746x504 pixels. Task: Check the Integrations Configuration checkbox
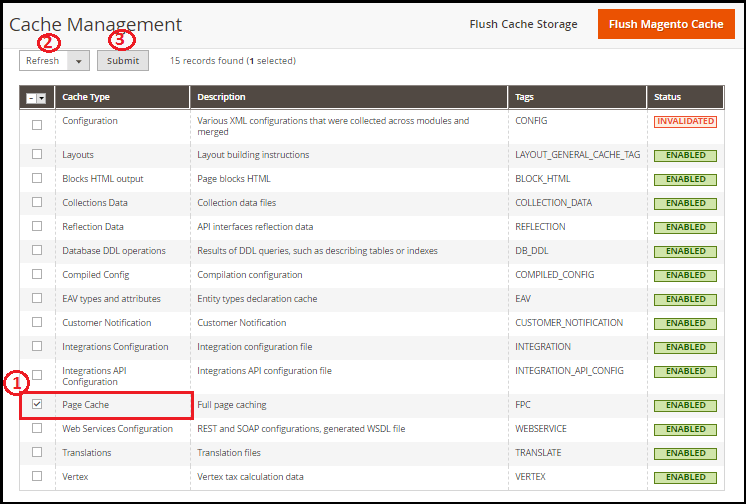pyautogui.click(x=37, y=346)
